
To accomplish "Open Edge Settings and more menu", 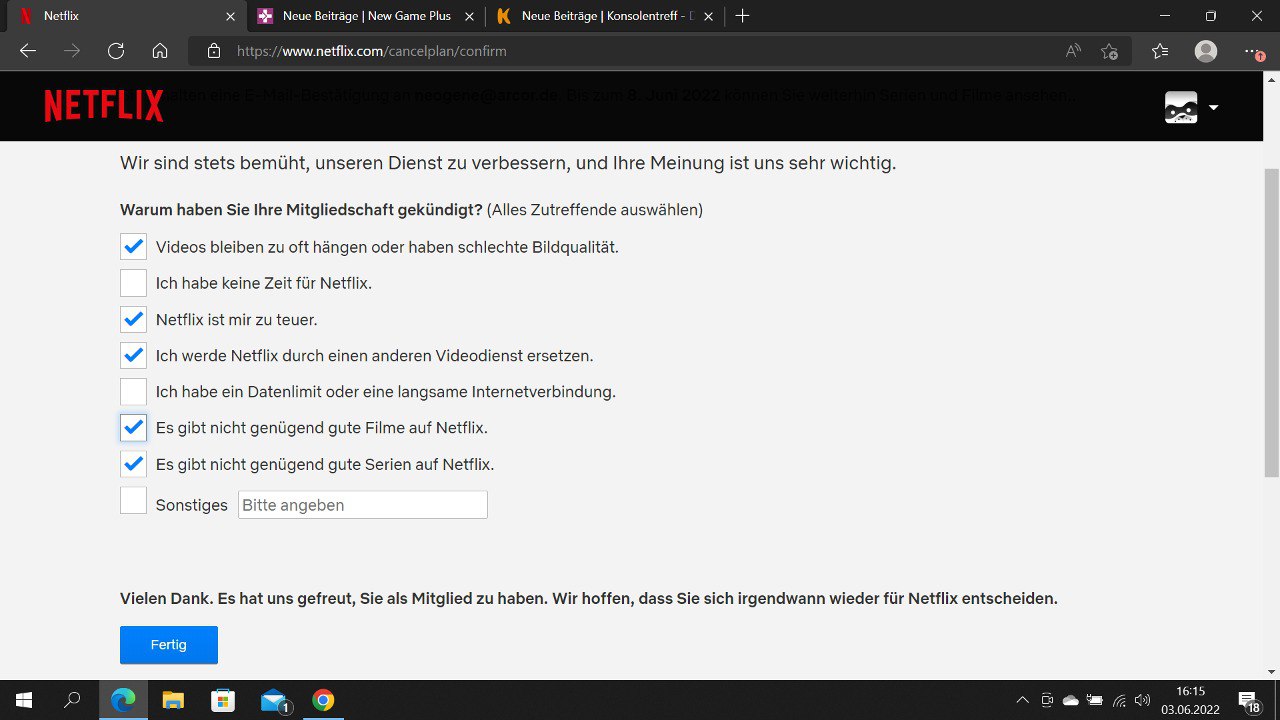I will point(1253,51).
